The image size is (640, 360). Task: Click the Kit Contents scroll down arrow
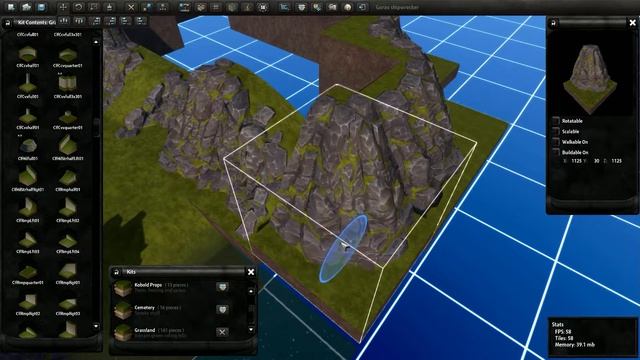coord(96,326)
